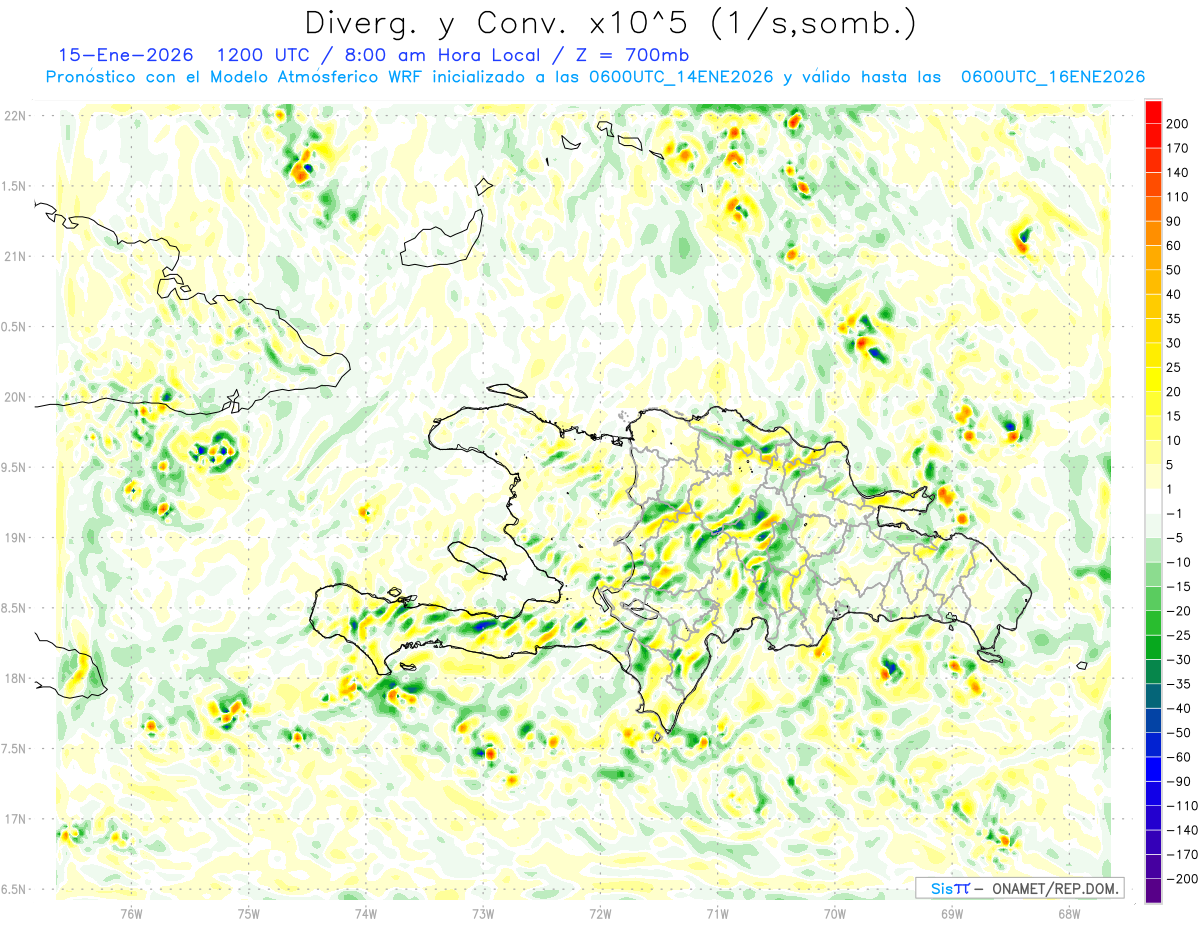Click the '110' positive color scale label
Viewport: 1200px width, 927px height.
[x=1177, y=196]
